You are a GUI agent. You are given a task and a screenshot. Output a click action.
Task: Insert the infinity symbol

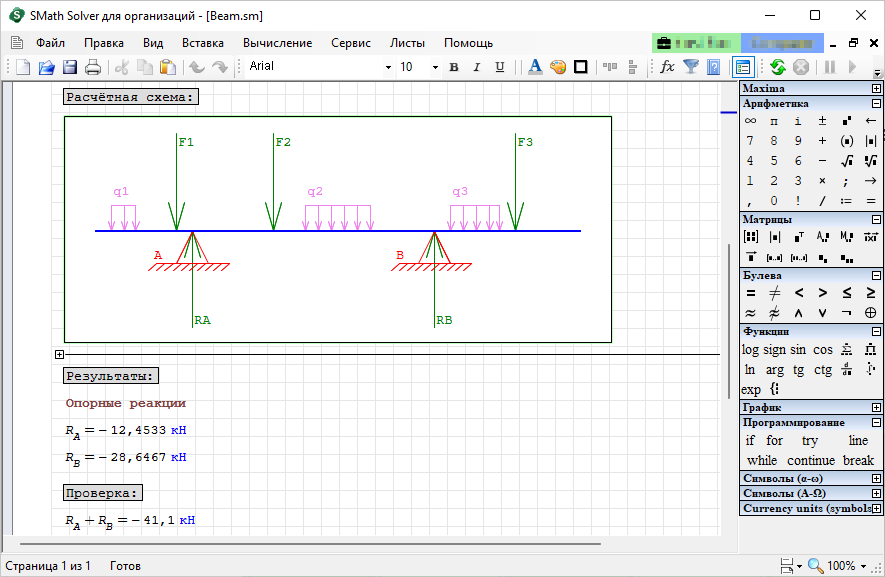click(x=750, y=121)
